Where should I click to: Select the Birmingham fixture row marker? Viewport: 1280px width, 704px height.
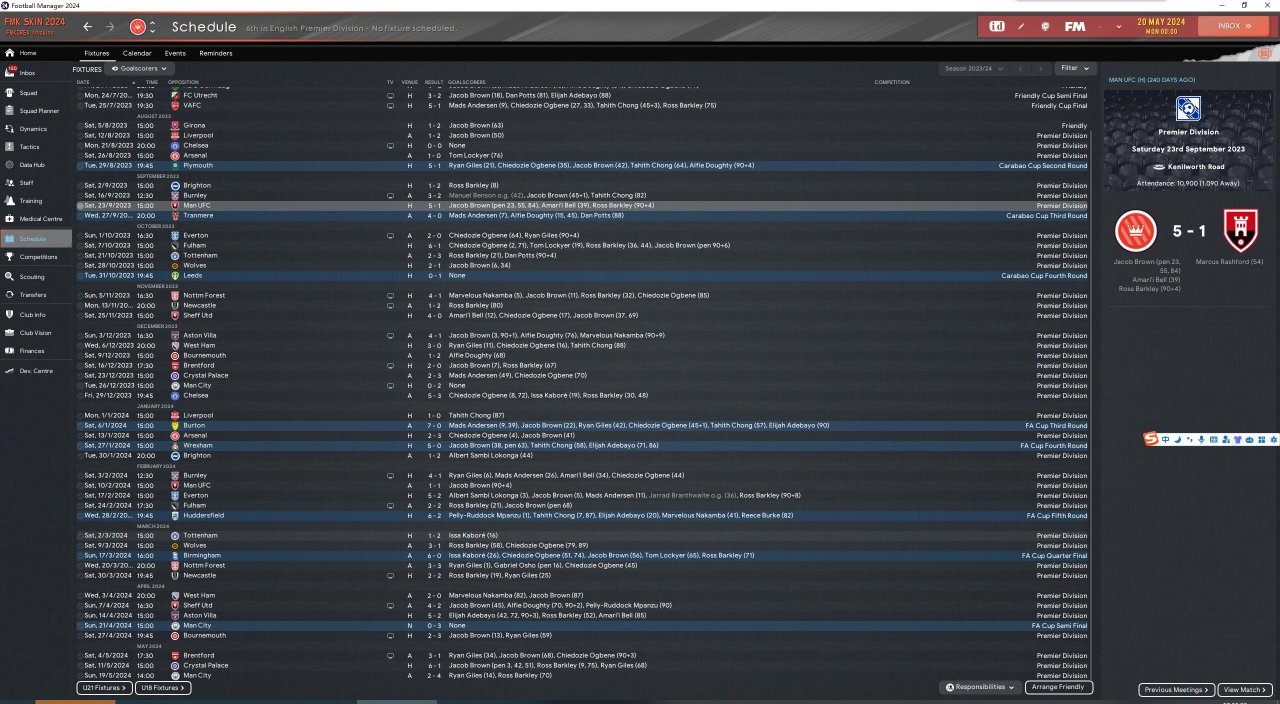click(80, 556)
